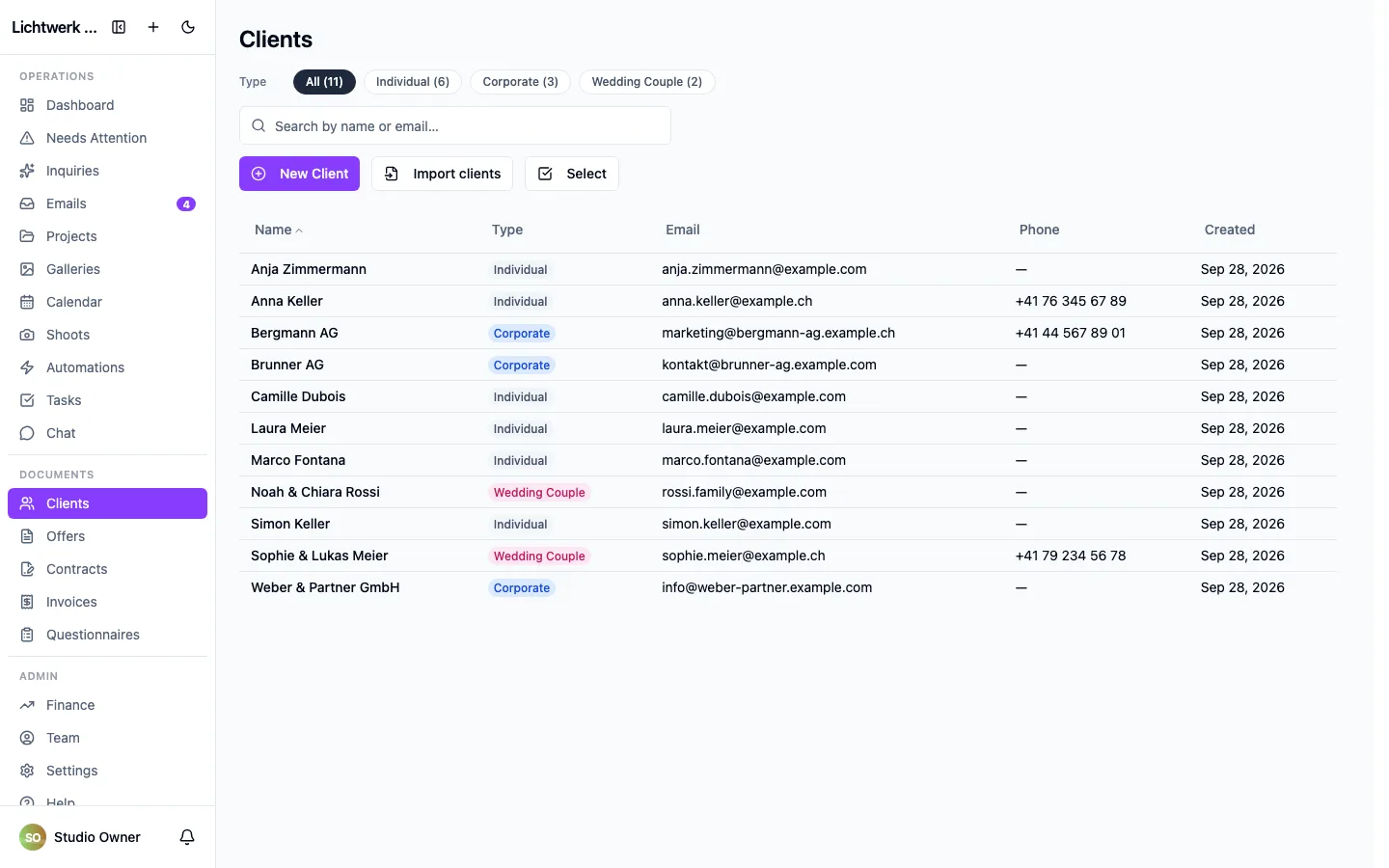
Task: Open Team under Admin
Action: tap(107, 738)
